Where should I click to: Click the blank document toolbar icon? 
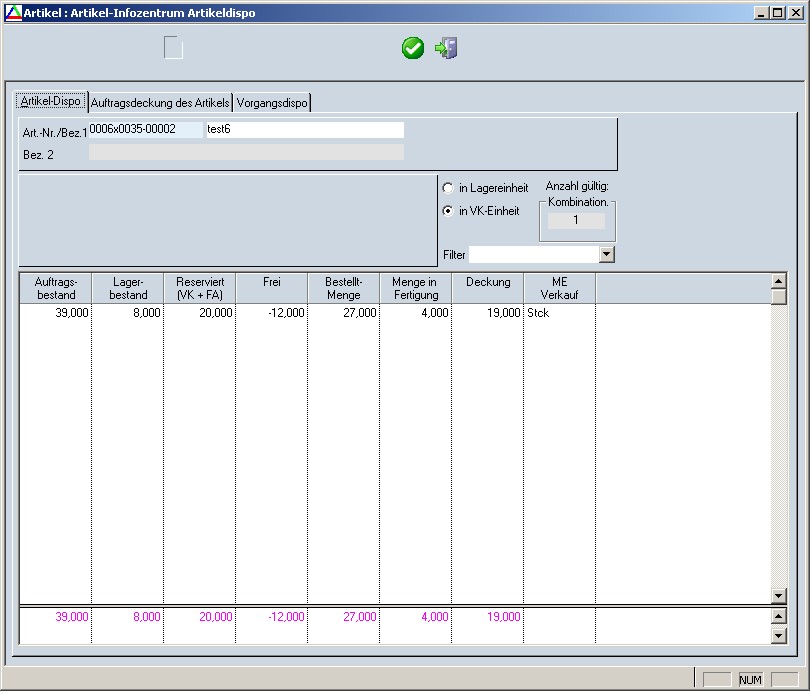click(173, 48)
